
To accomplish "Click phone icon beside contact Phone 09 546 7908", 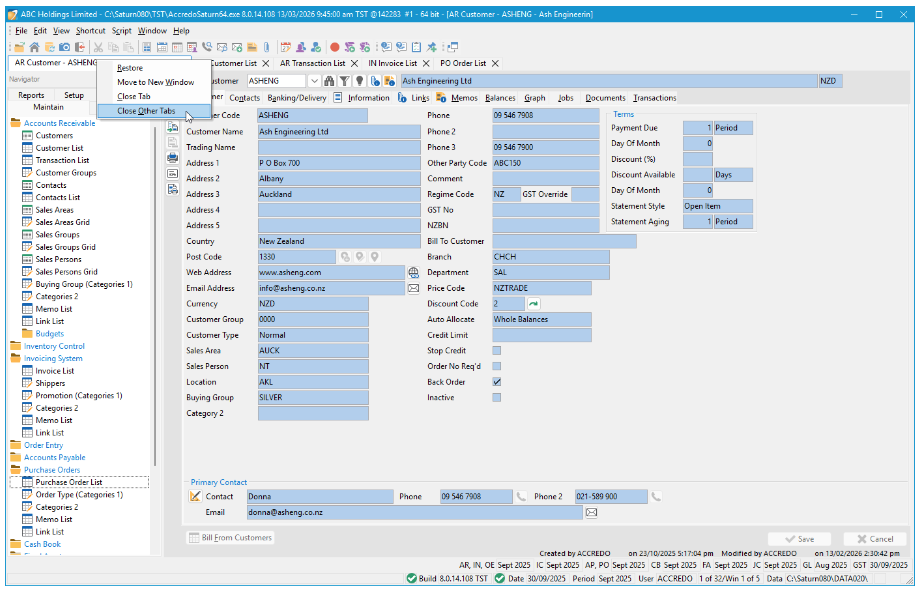I will [x=521, y=497].
